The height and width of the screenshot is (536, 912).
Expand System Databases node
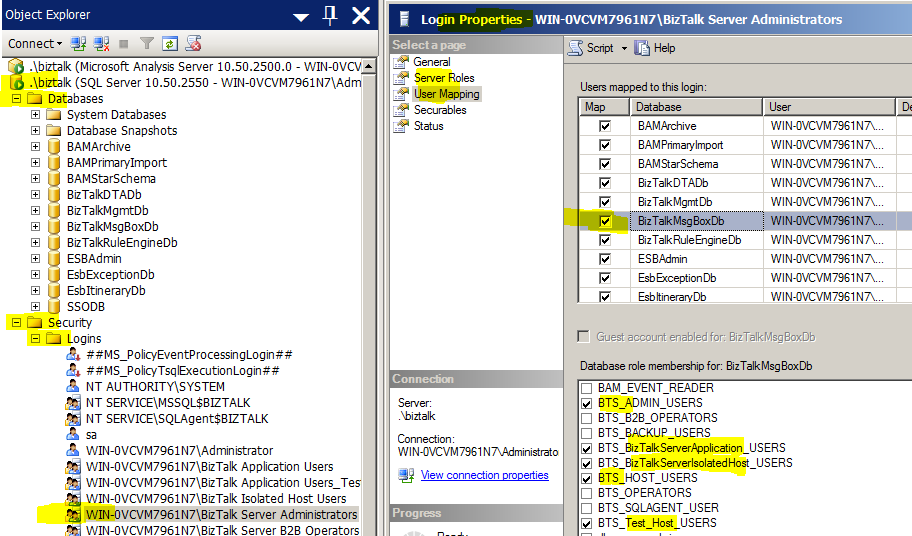pos(35,115)
